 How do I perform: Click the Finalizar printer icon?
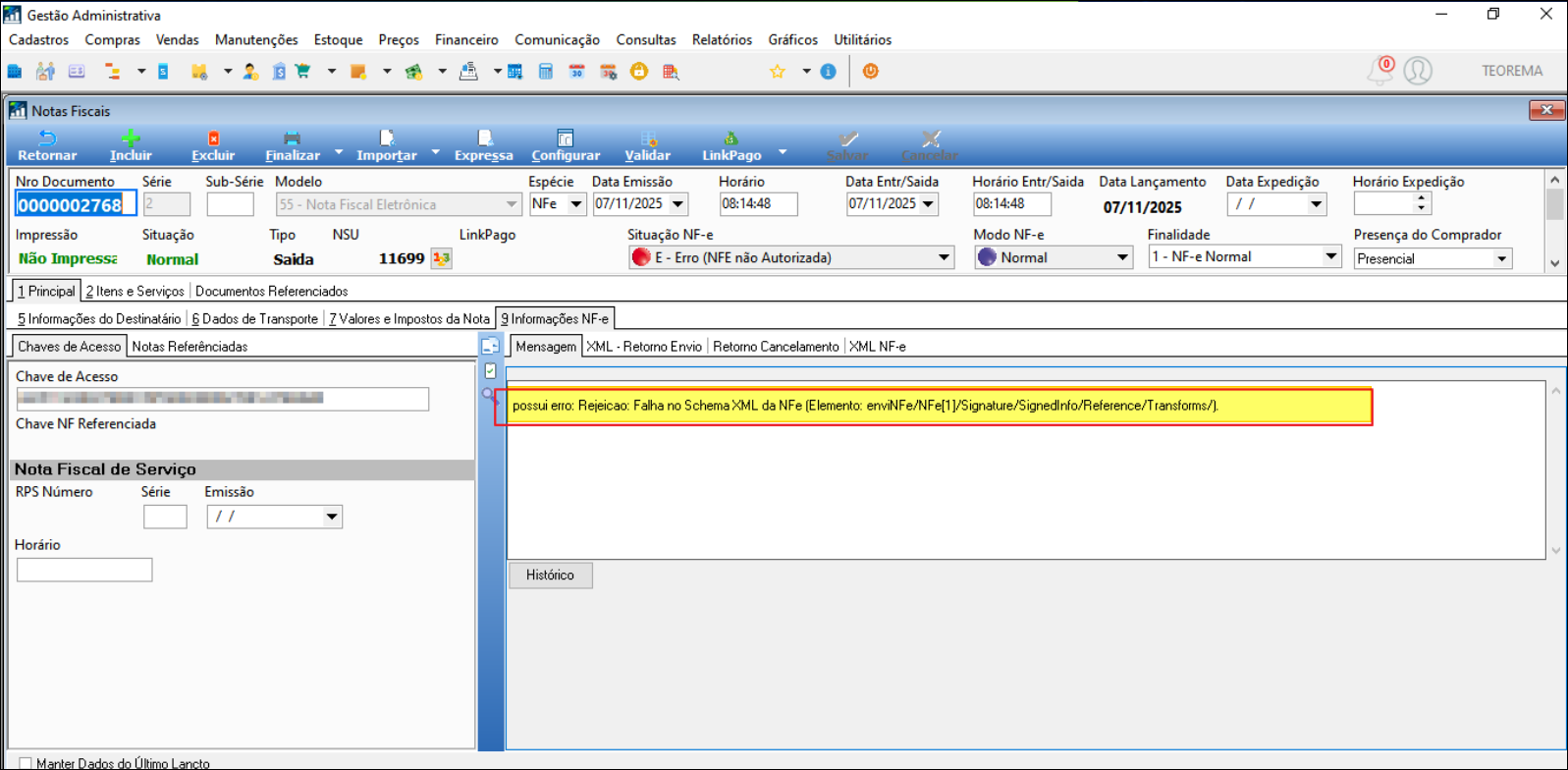click(x=292, y=139)
